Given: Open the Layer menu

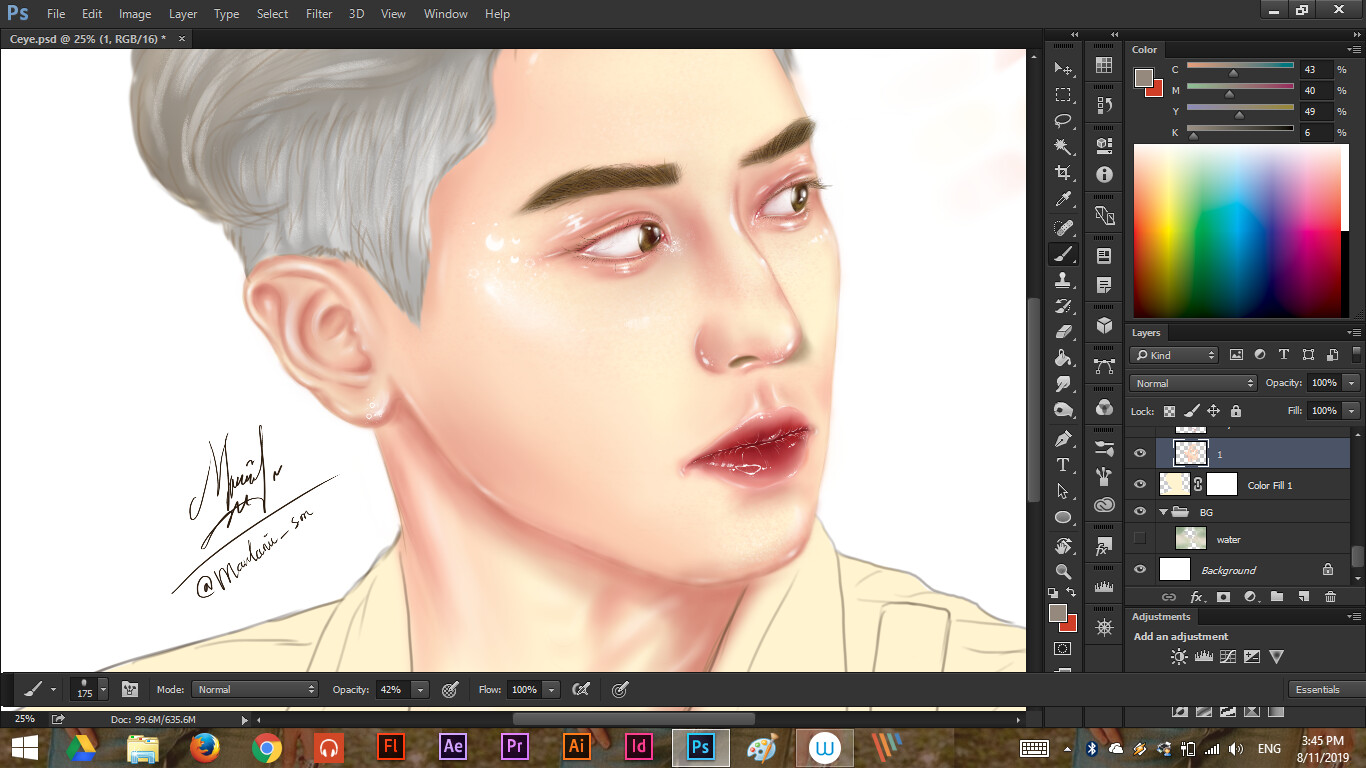Looking at the screenshot, I should [x=183, y=14].
